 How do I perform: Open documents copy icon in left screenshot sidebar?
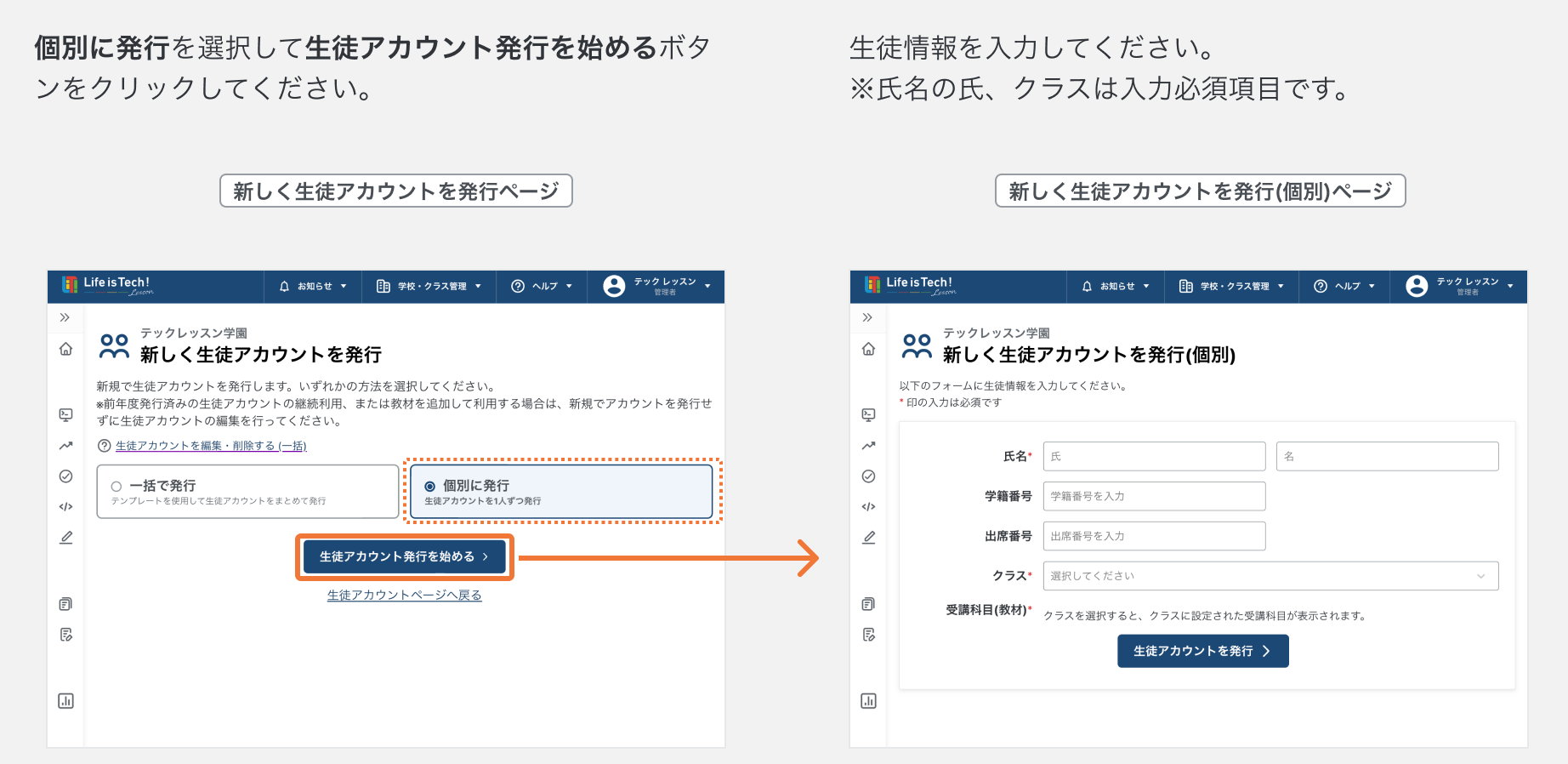65,604
